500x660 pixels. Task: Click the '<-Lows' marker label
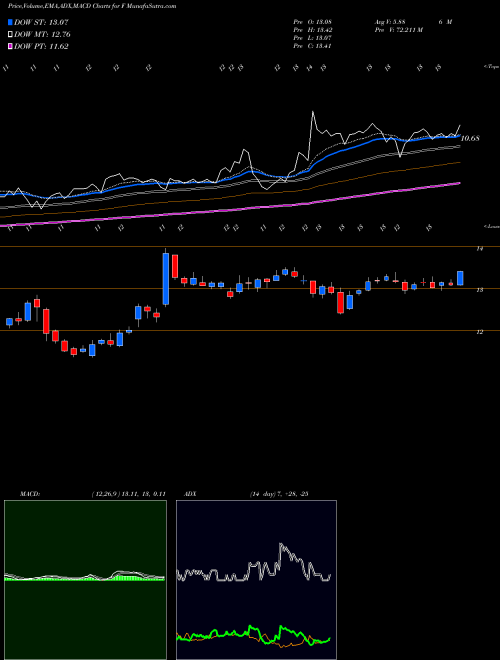pyautogui.click(x=491, y=226)
